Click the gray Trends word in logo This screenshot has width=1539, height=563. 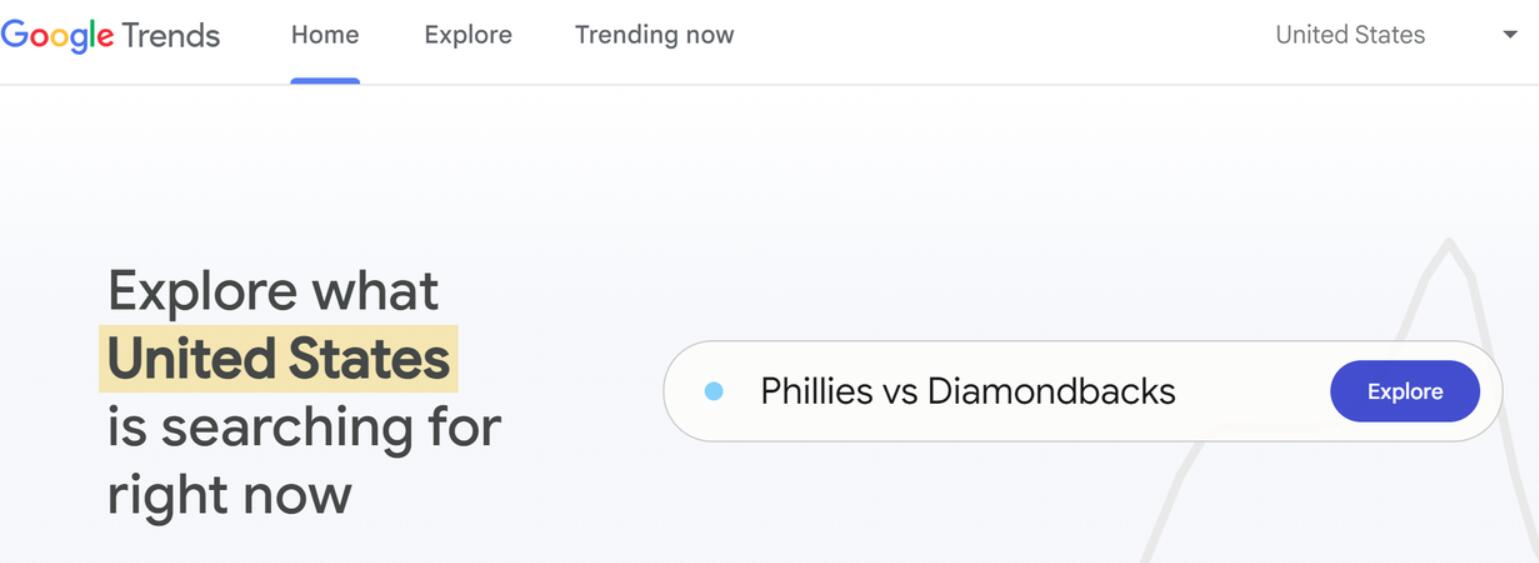pos(171,35)
